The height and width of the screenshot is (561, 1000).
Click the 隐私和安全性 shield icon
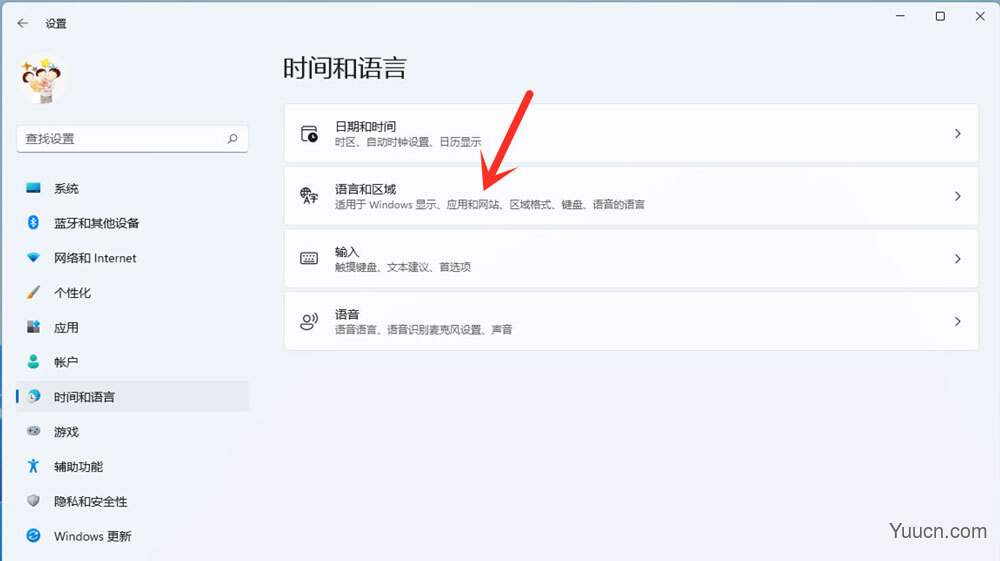[x=33, y=500]
